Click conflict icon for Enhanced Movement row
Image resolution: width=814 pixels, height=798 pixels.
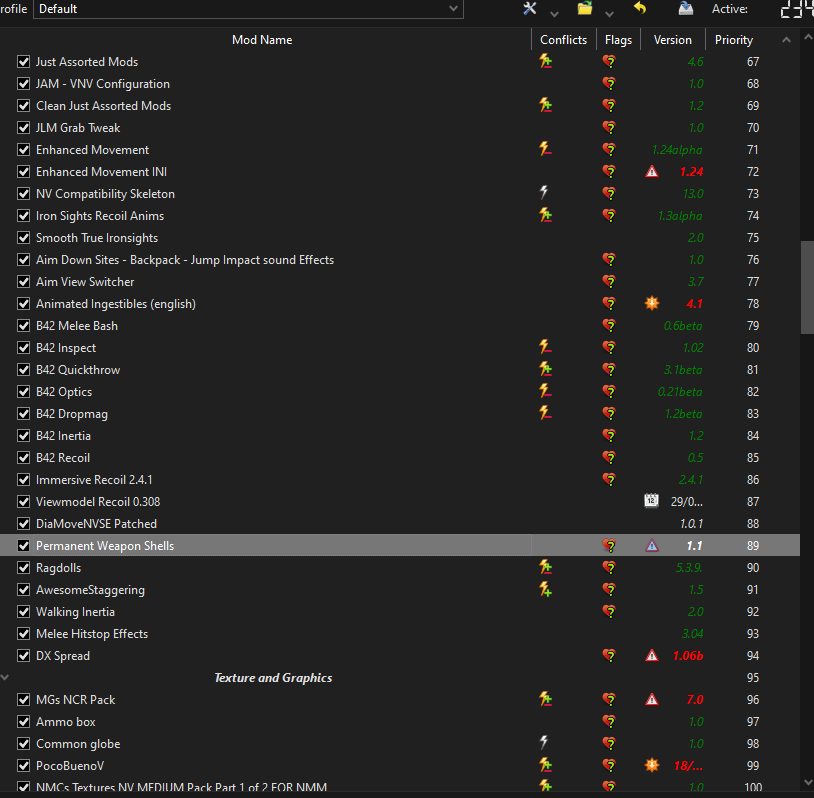tap(545, 150)
